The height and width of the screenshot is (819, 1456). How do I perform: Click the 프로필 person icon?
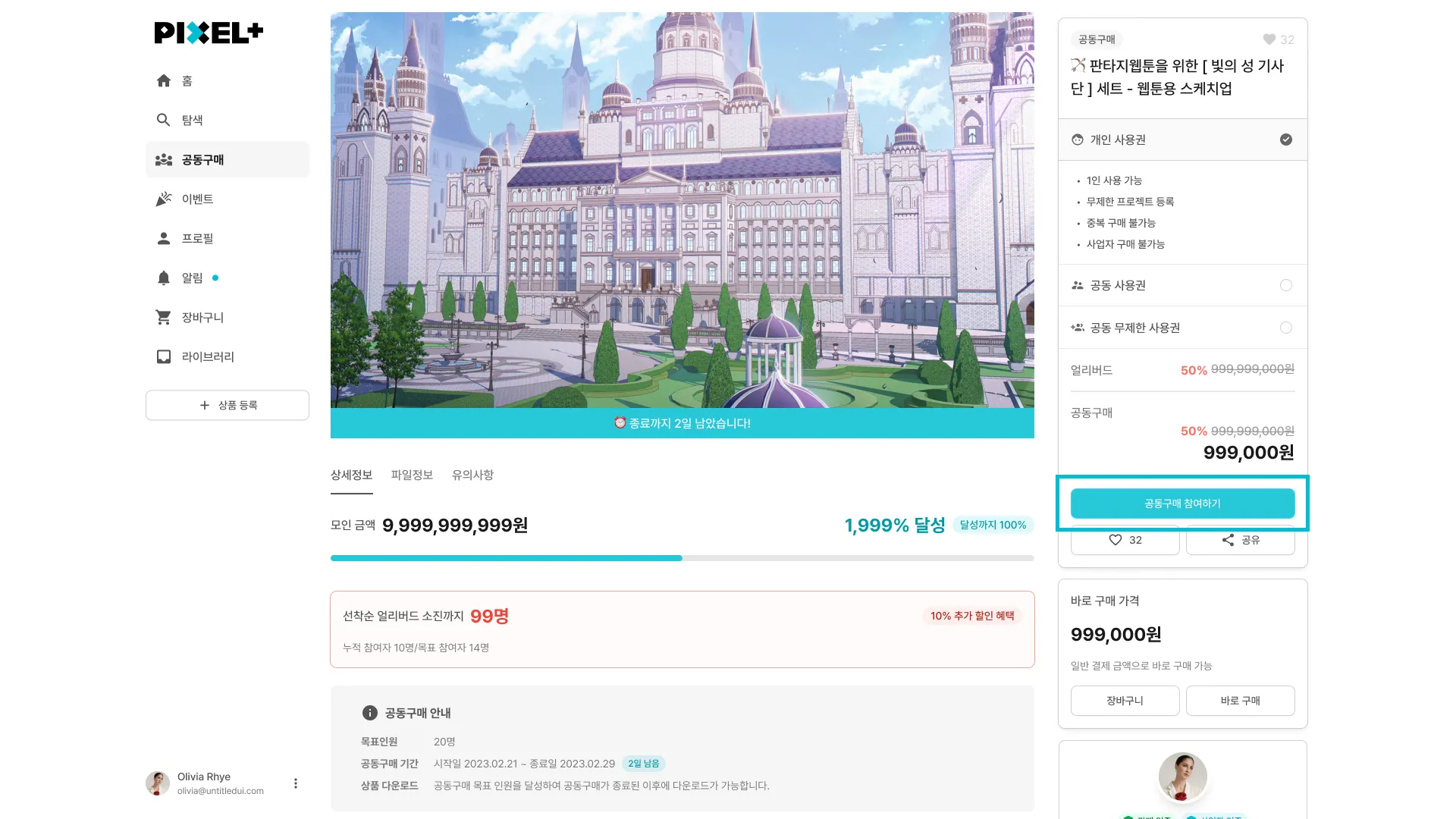[164, 238]
